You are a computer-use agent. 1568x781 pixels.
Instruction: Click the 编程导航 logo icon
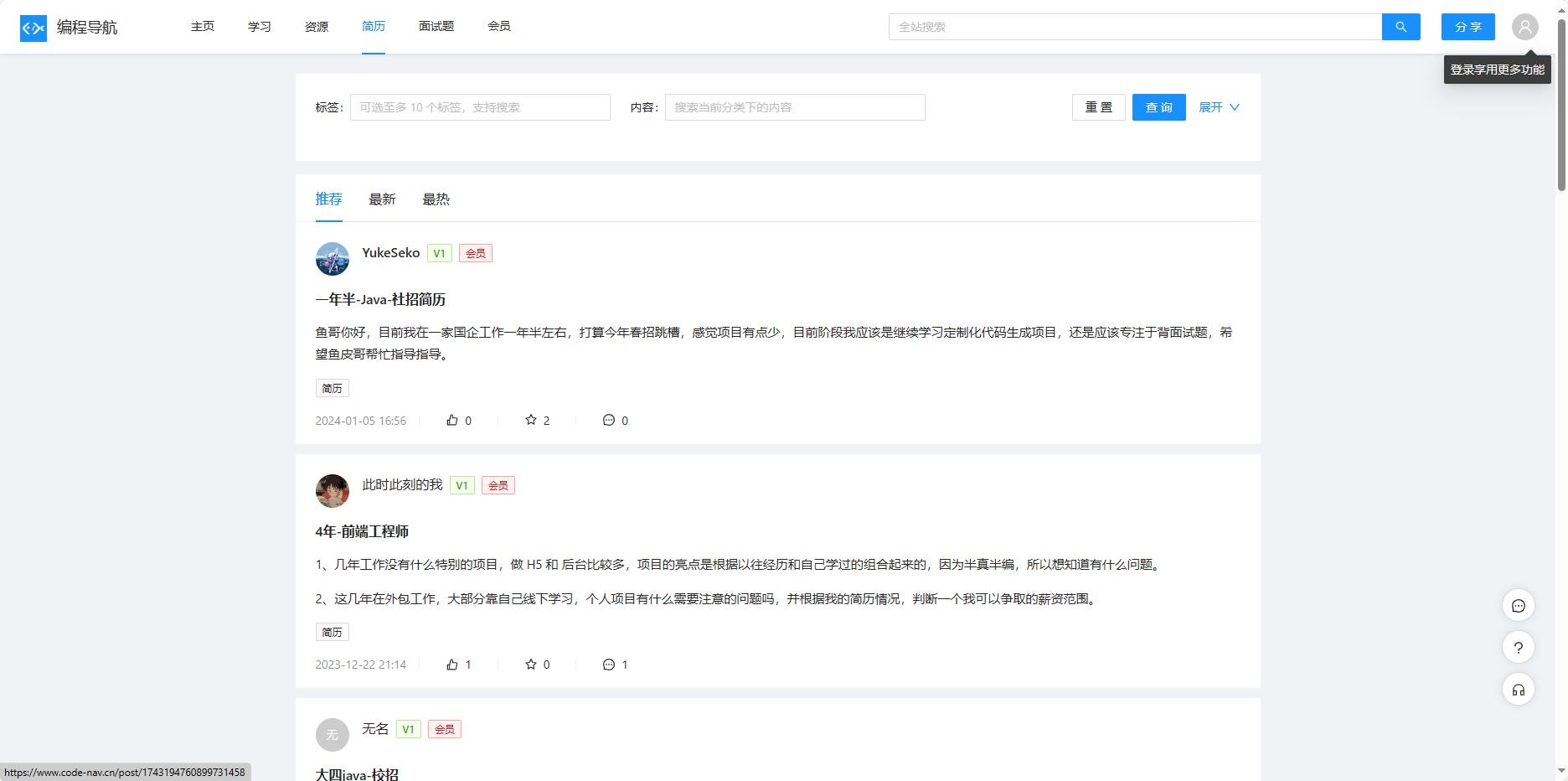34,28
